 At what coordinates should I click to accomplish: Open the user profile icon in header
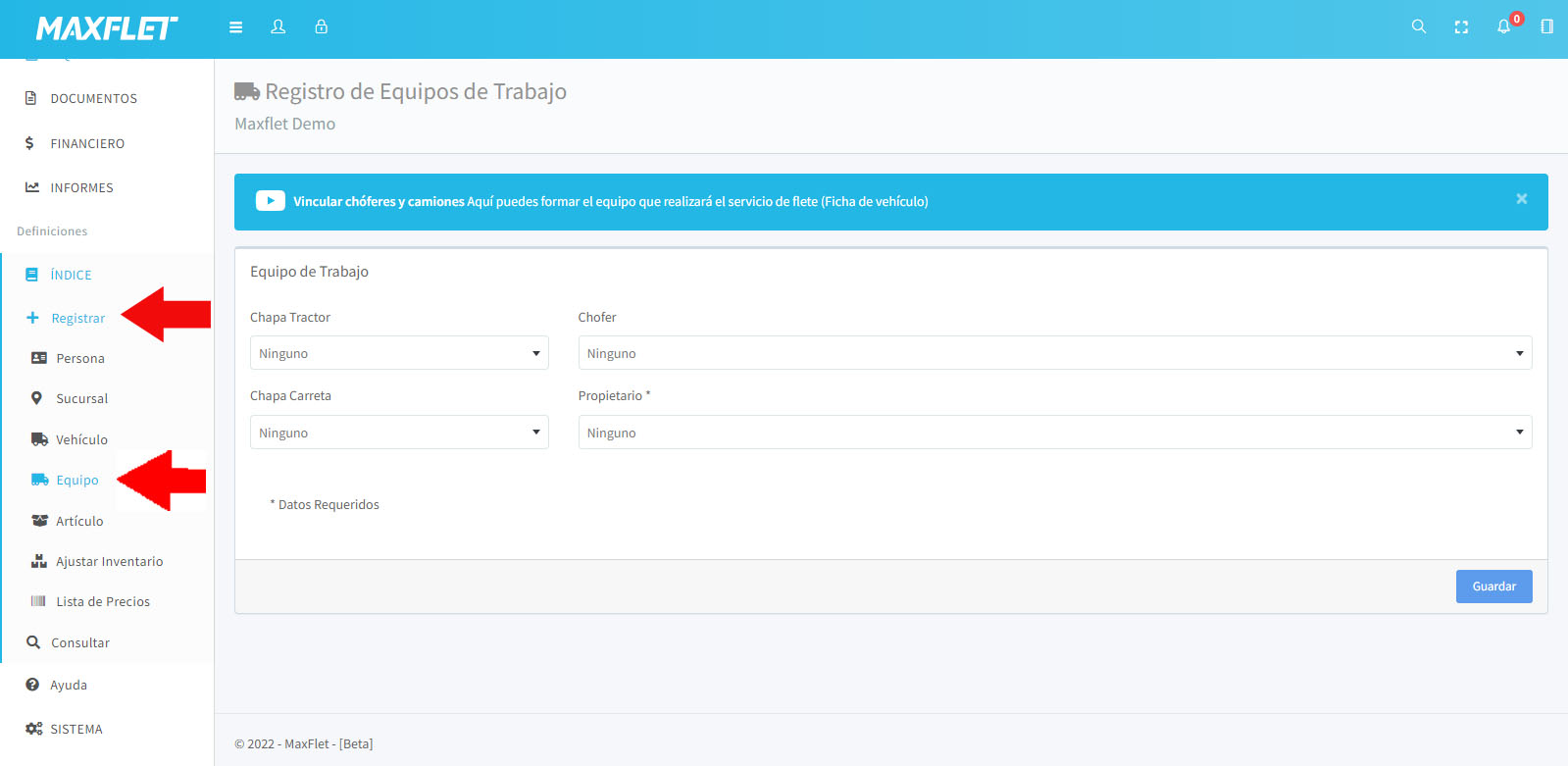(278, 27)
